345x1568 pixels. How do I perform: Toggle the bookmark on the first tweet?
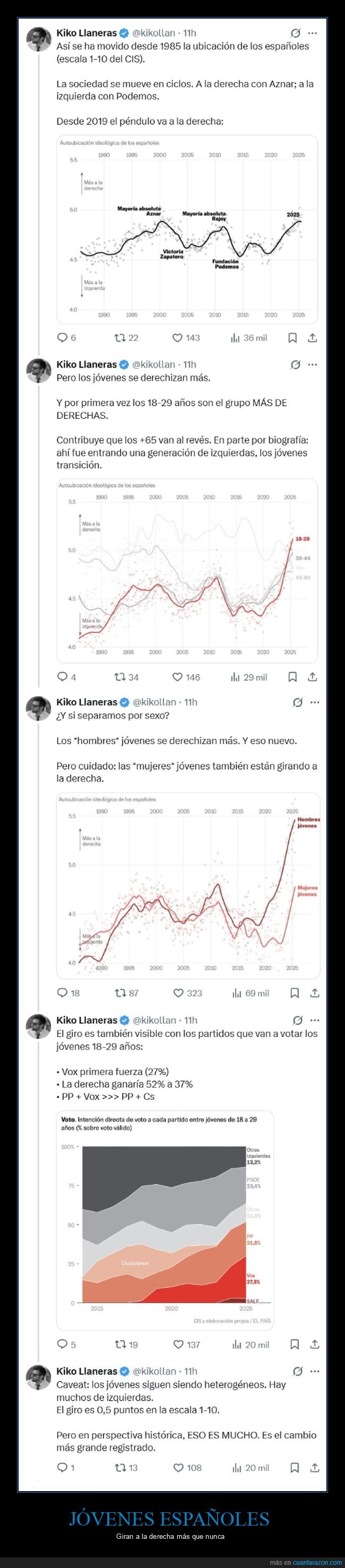click(292, 337)
